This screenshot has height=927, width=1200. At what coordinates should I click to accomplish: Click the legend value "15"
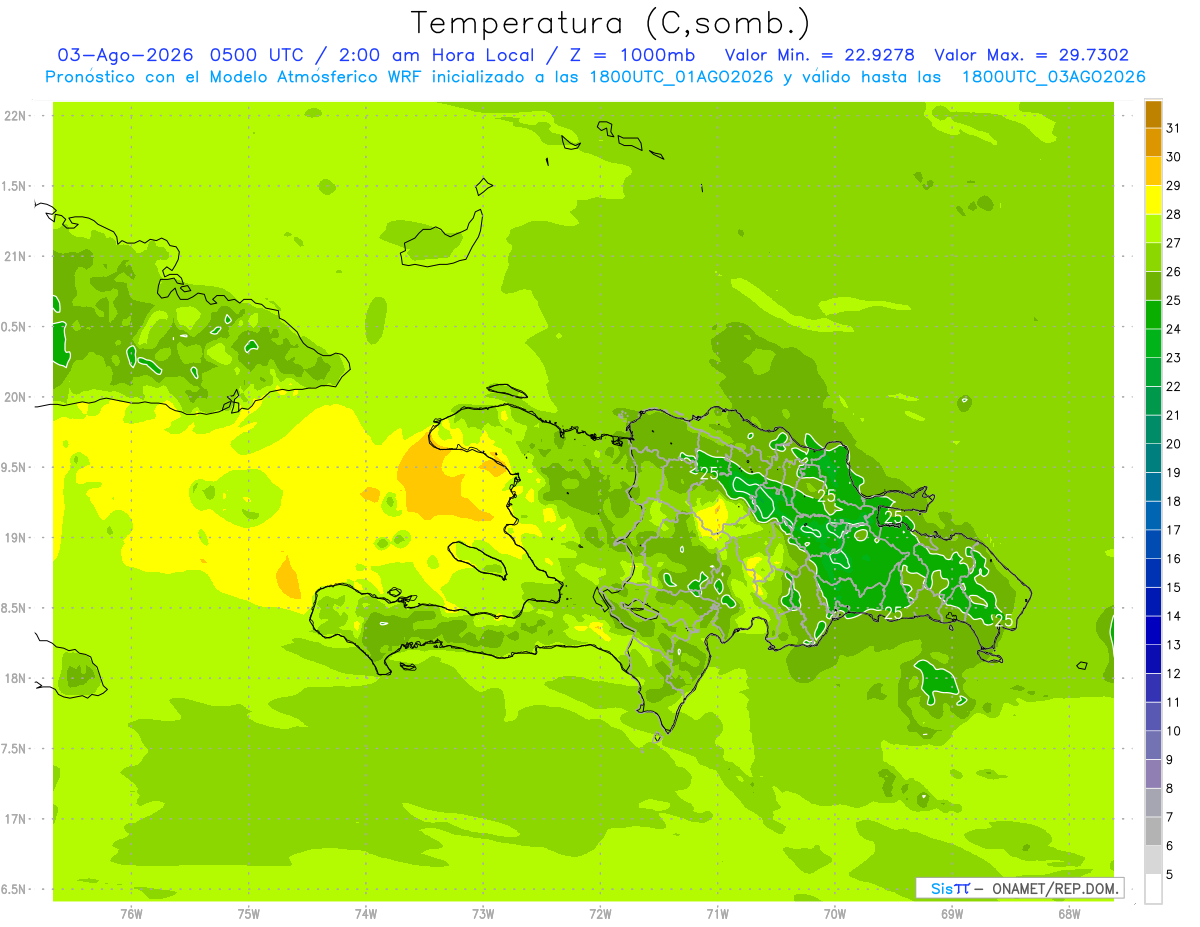click(1174, 588)
